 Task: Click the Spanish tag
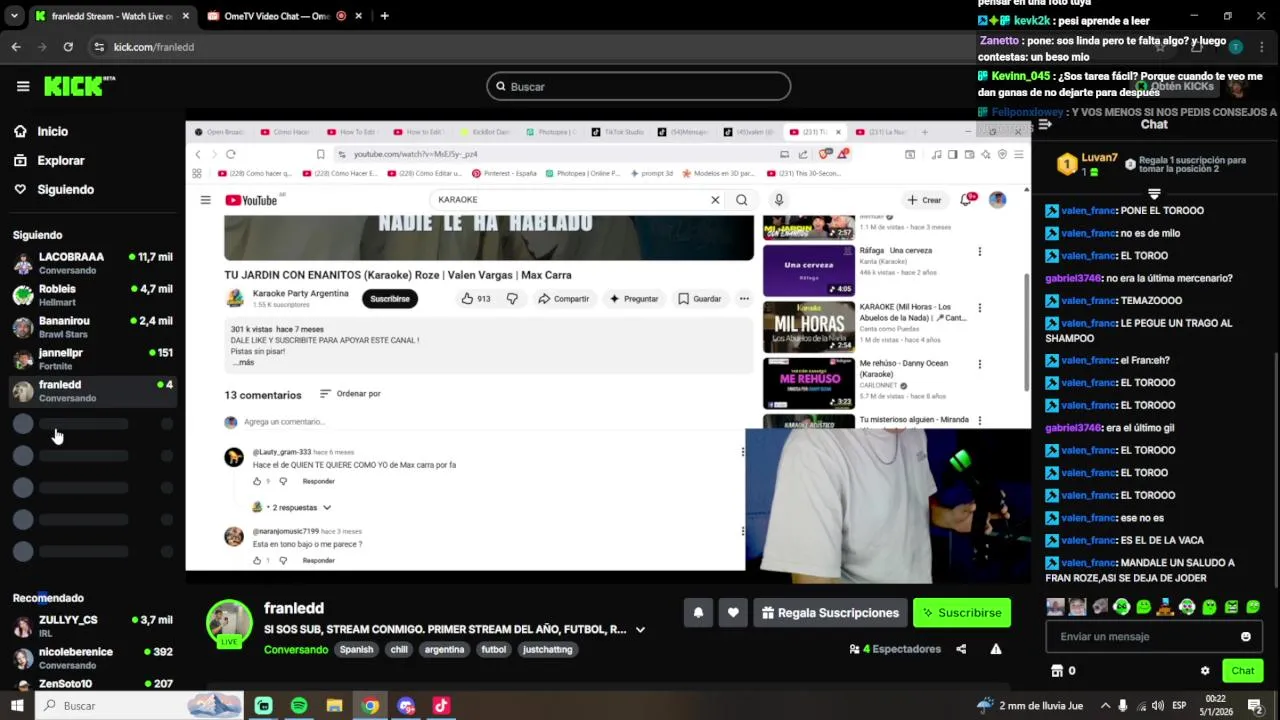point(356,650)
